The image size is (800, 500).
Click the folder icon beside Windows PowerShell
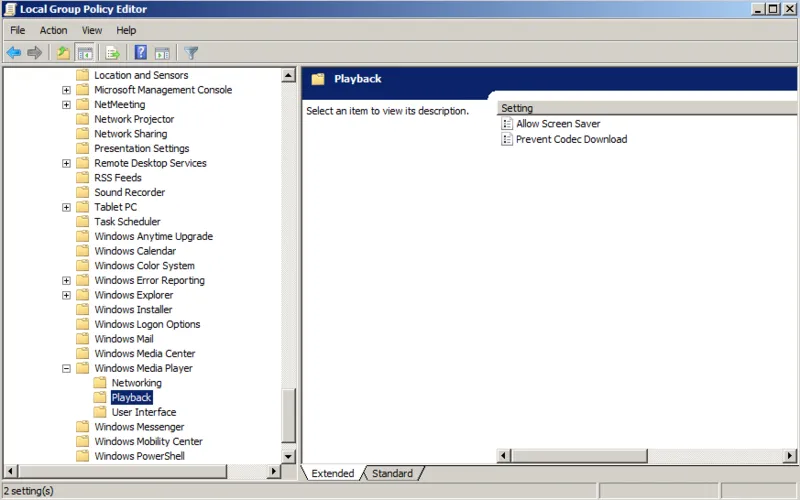82,456
